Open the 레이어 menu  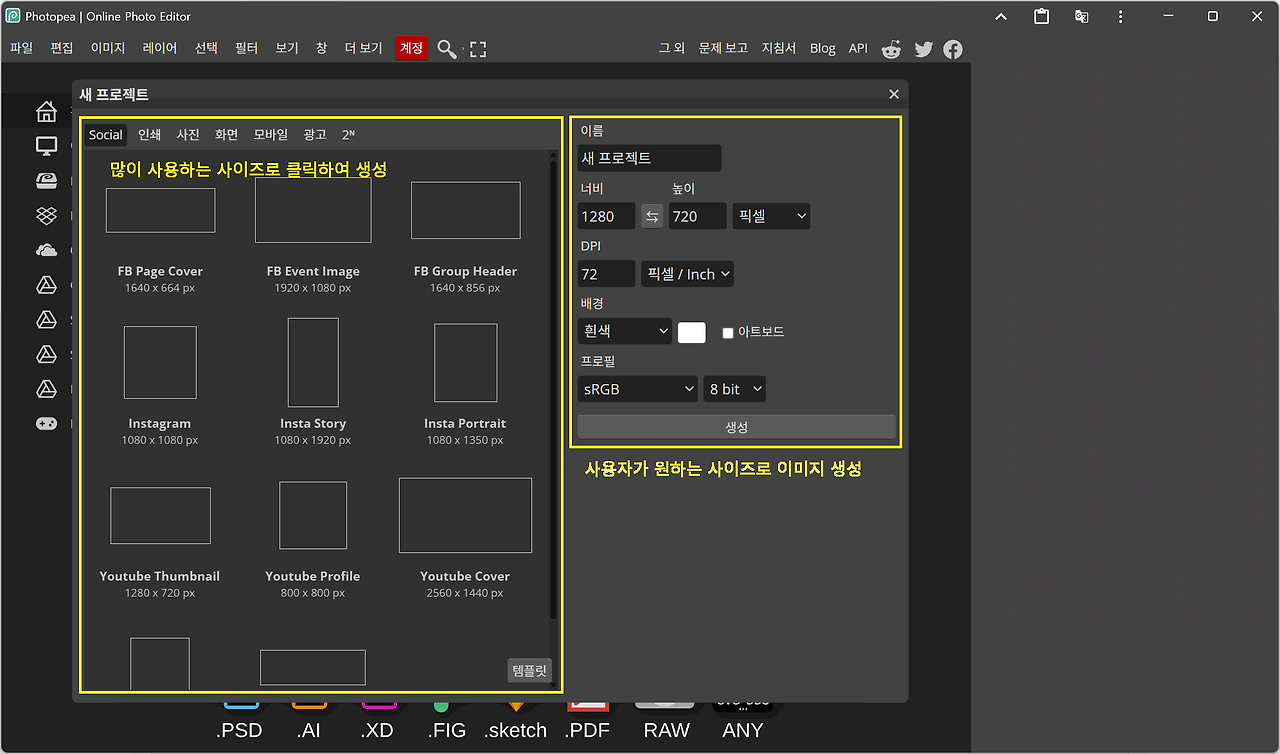(x=160, y=48)
